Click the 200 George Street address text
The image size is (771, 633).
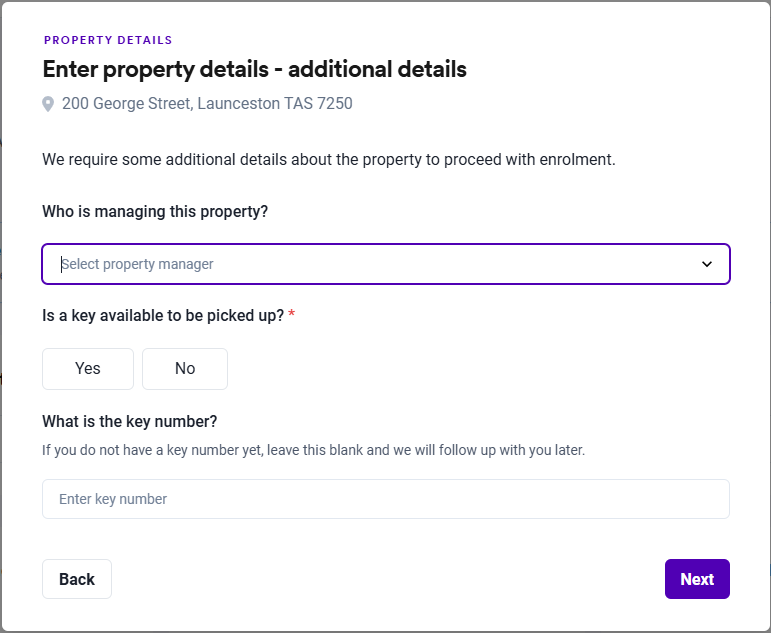point(127,104)
